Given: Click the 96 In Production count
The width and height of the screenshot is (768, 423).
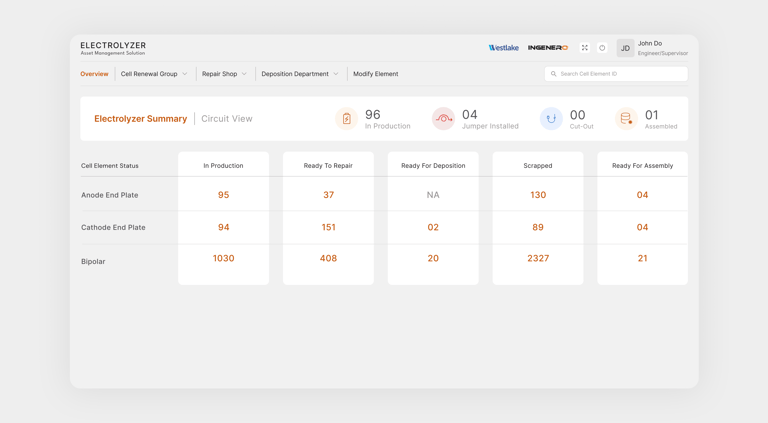Looking at the screenshot, I should pyautogui.click(x=373, y=115).
